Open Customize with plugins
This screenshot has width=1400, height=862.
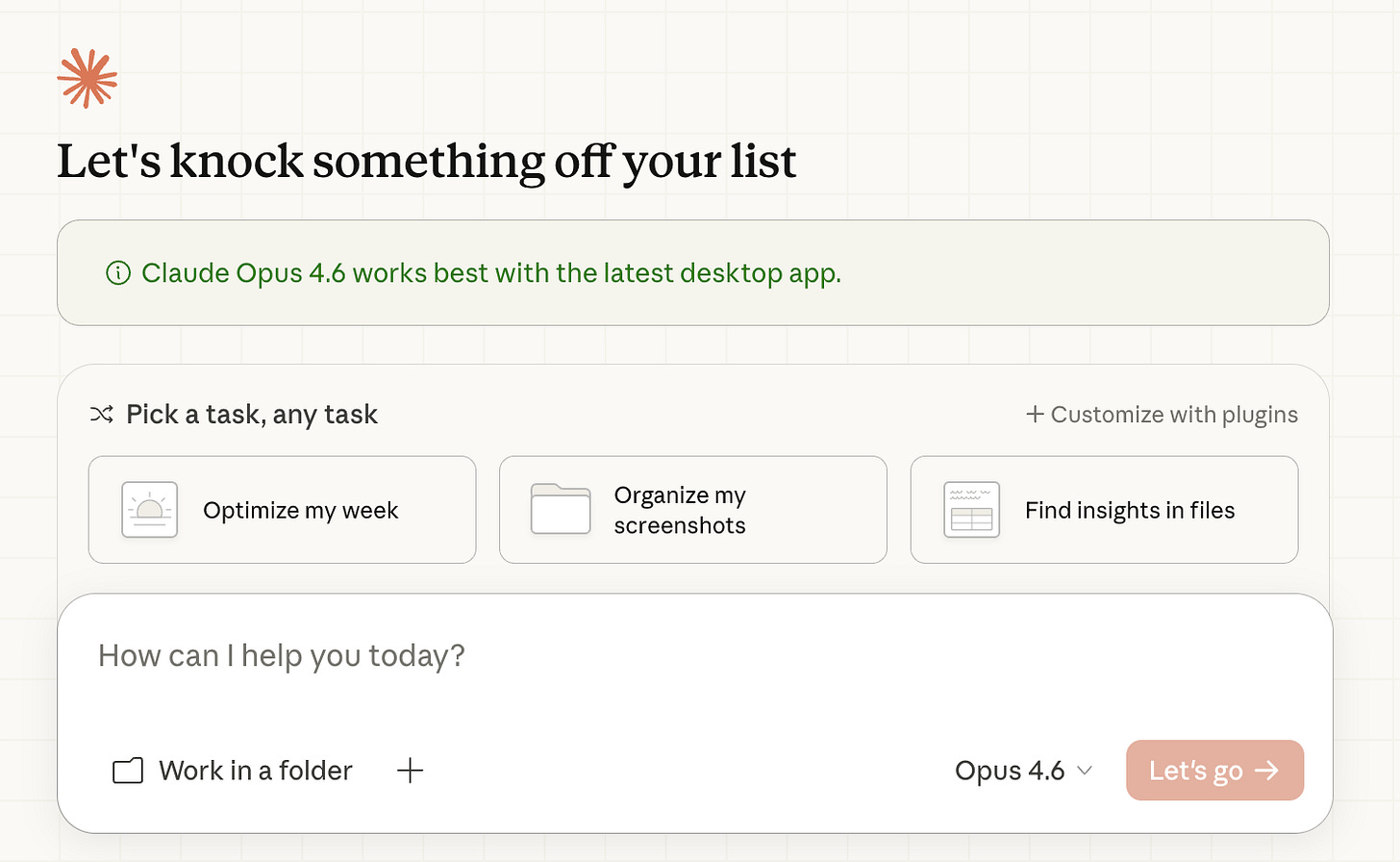coord(1162,415)
